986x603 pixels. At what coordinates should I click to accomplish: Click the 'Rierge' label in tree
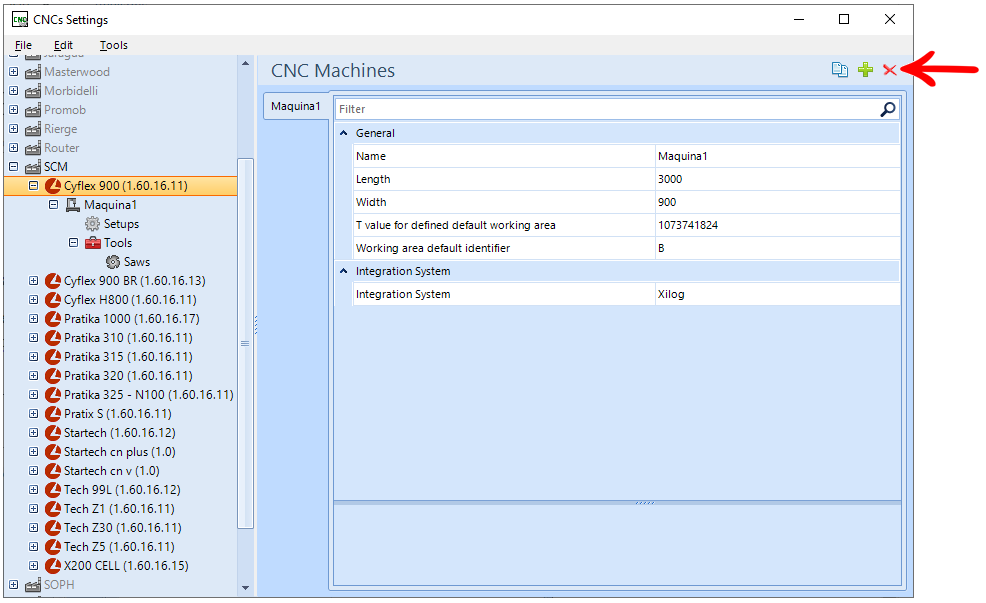(60, 129)
